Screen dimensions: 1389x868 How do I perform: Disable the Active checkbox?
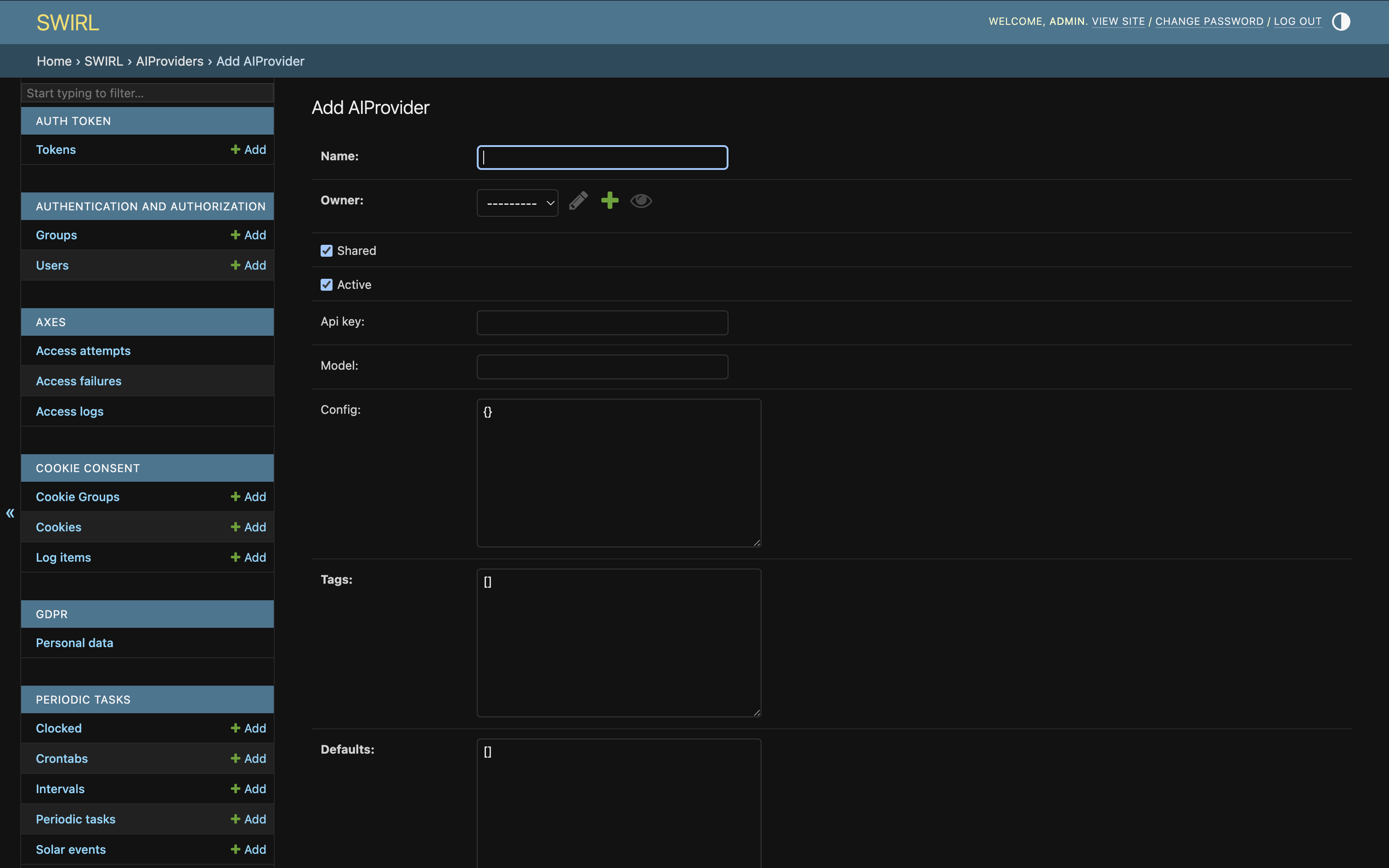[x=326, y=284]
